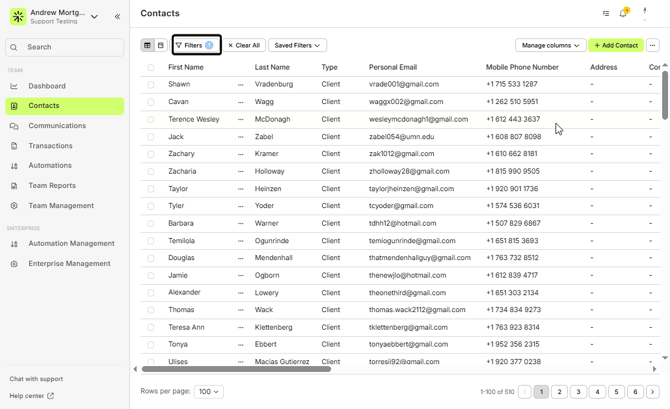670x409 pixels.
Task: Click the Search input field
Action: [66, 47]
